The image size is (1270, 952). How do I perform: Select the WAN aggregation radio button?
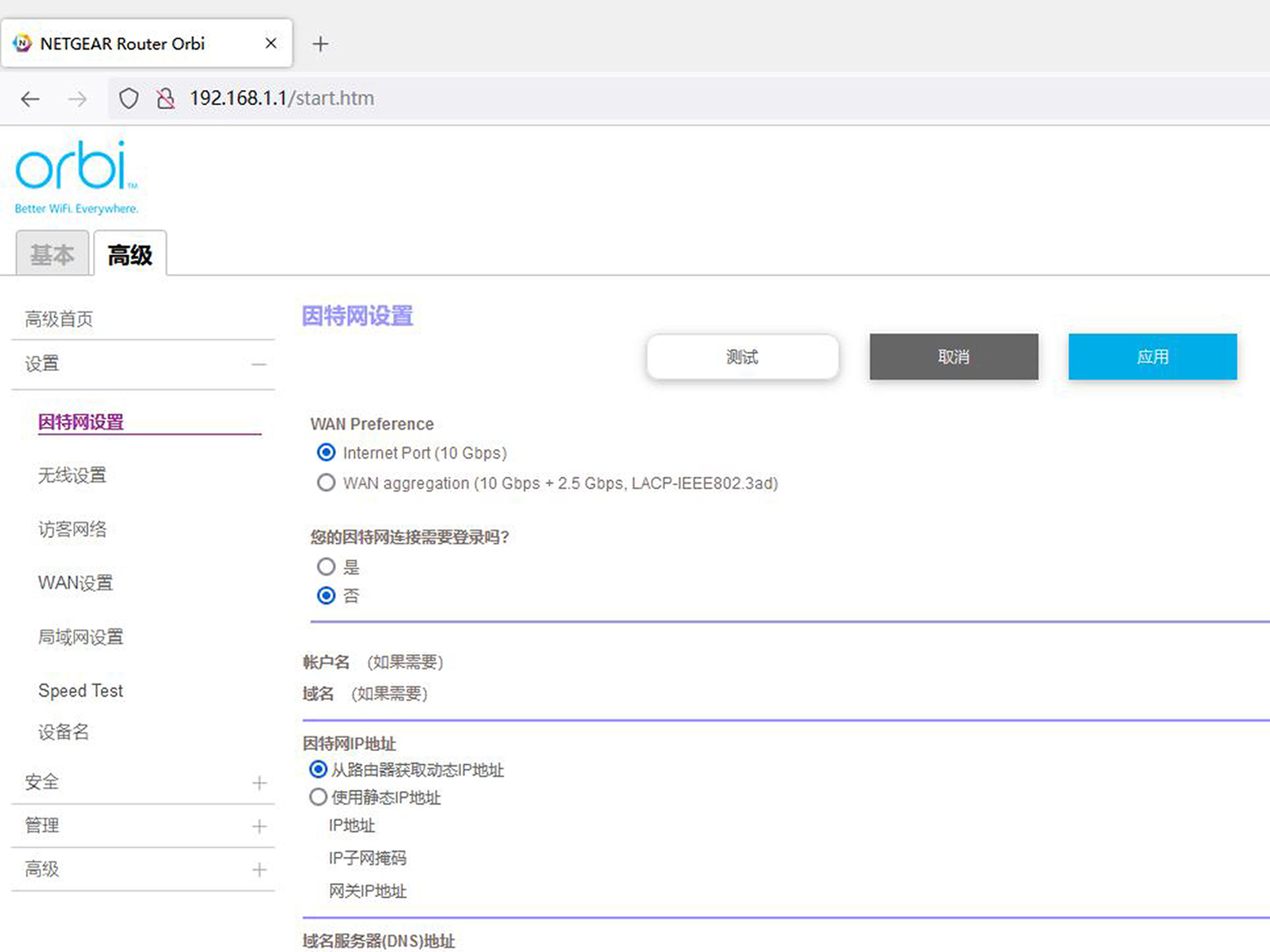click(x=326, y=482)
